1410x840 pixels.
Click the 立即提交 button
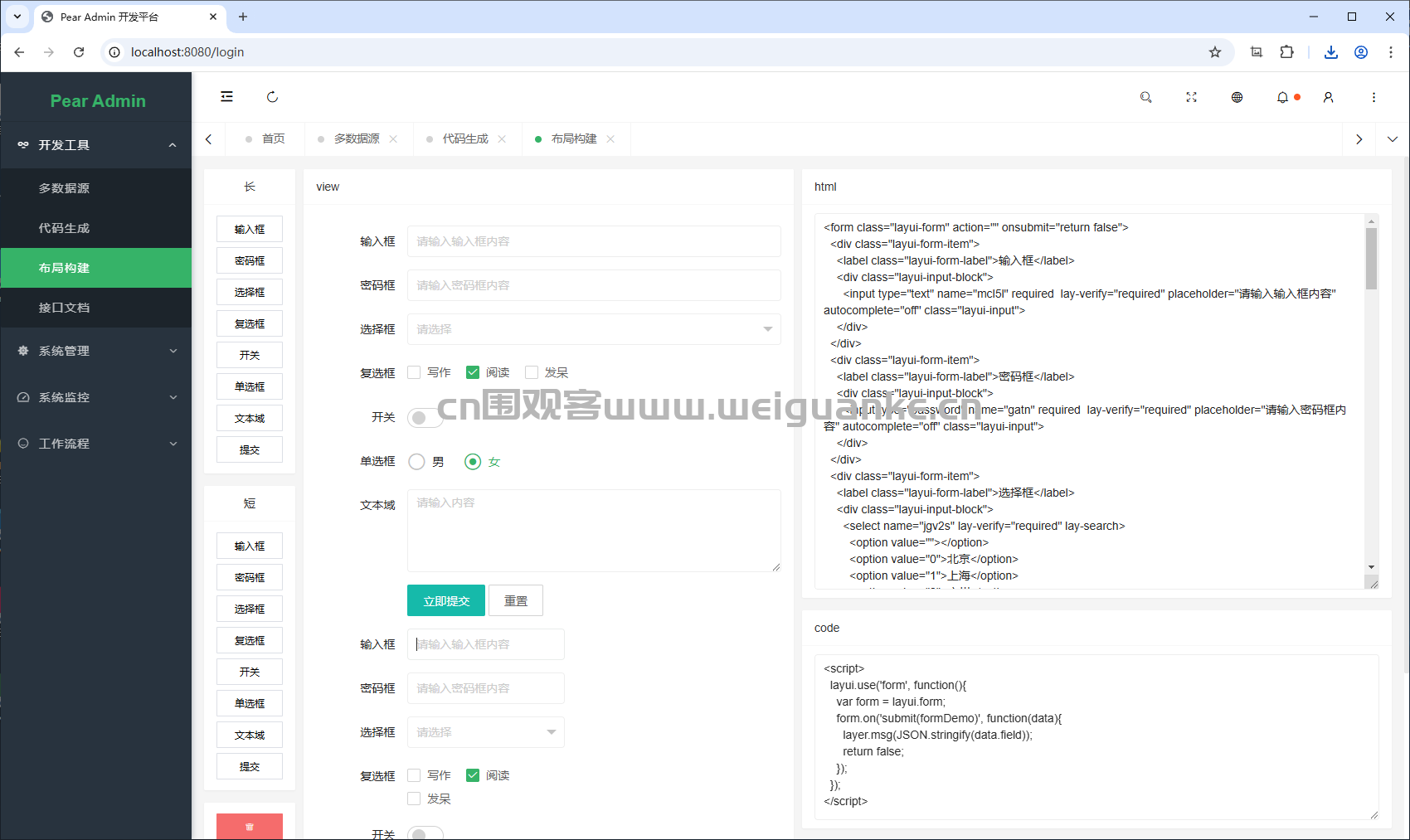[446, 600]
